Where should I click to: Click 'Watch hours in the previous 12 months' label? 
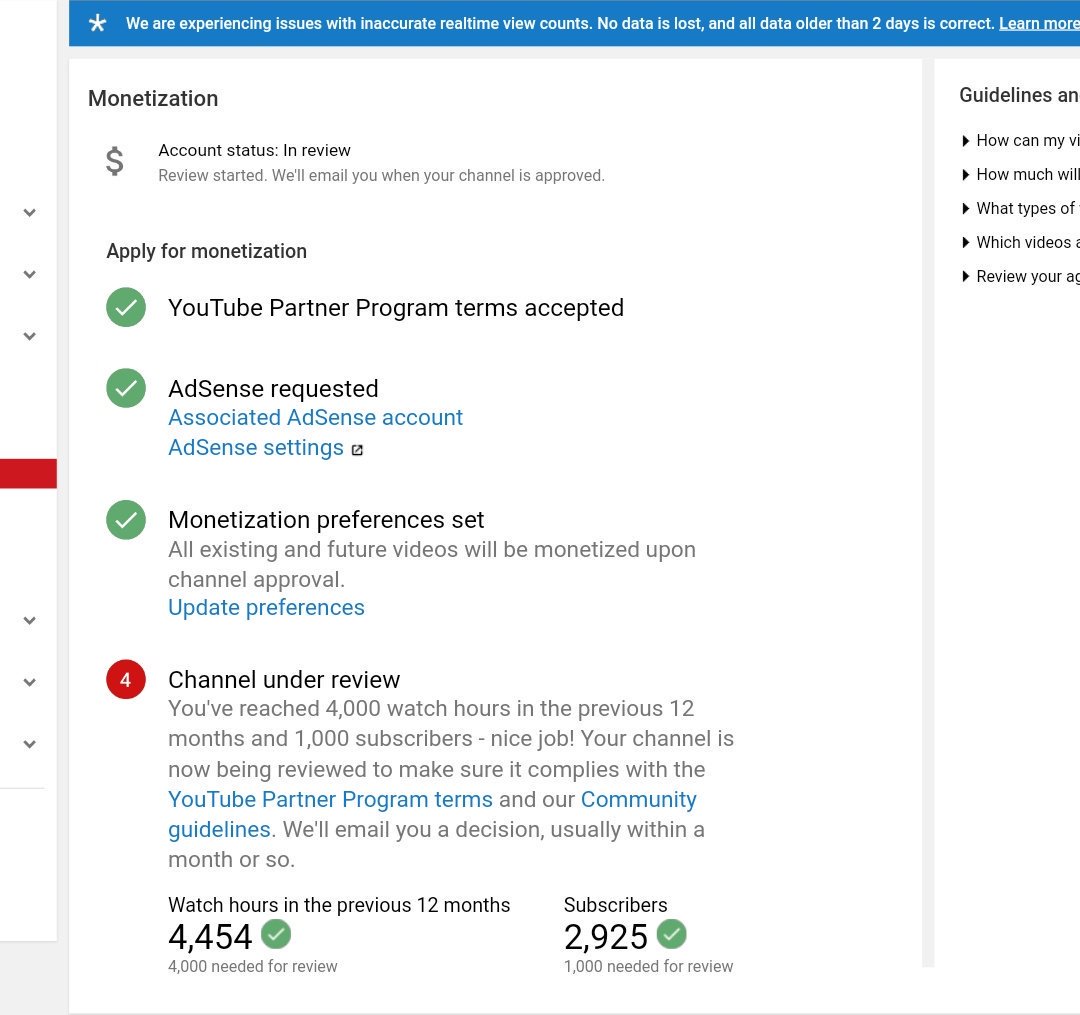tap(339, 905)
